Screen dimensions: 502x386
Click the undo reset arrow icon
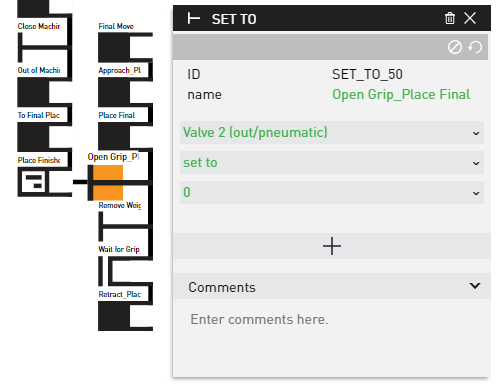point(475,47)
